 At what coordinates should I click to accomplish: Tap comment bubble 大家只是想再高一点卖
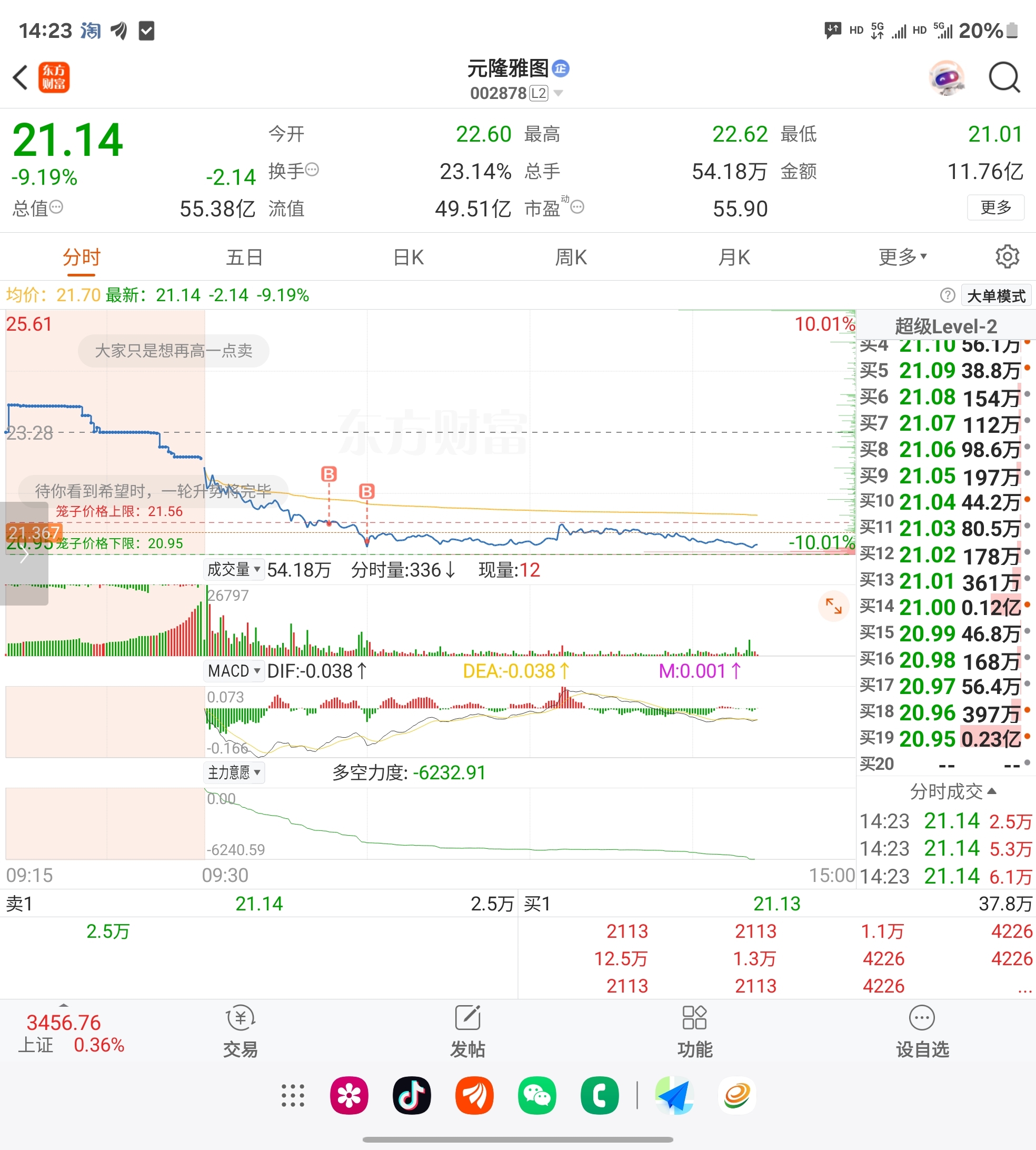click(174, 351)
